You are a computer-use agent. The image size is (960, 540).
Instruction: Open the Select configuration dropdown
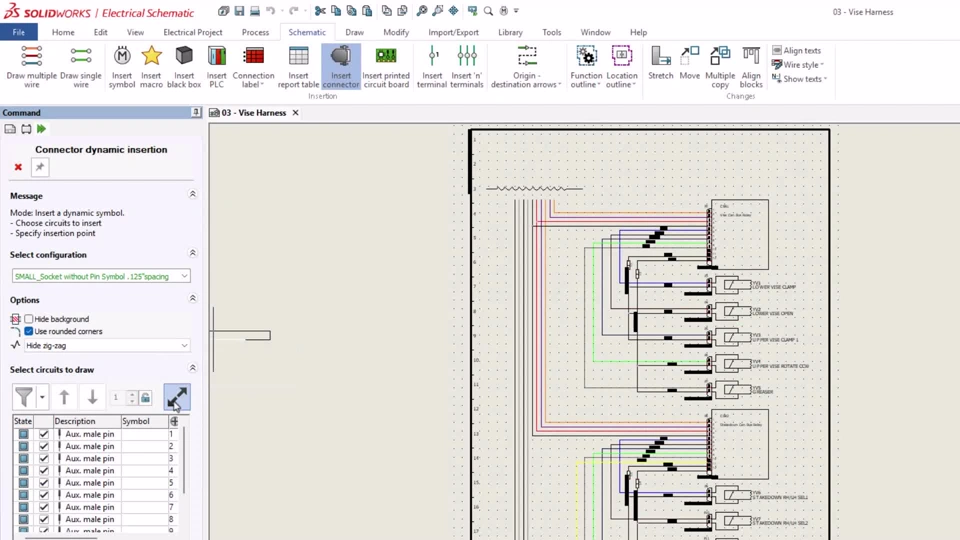click(x=101, y=276)
